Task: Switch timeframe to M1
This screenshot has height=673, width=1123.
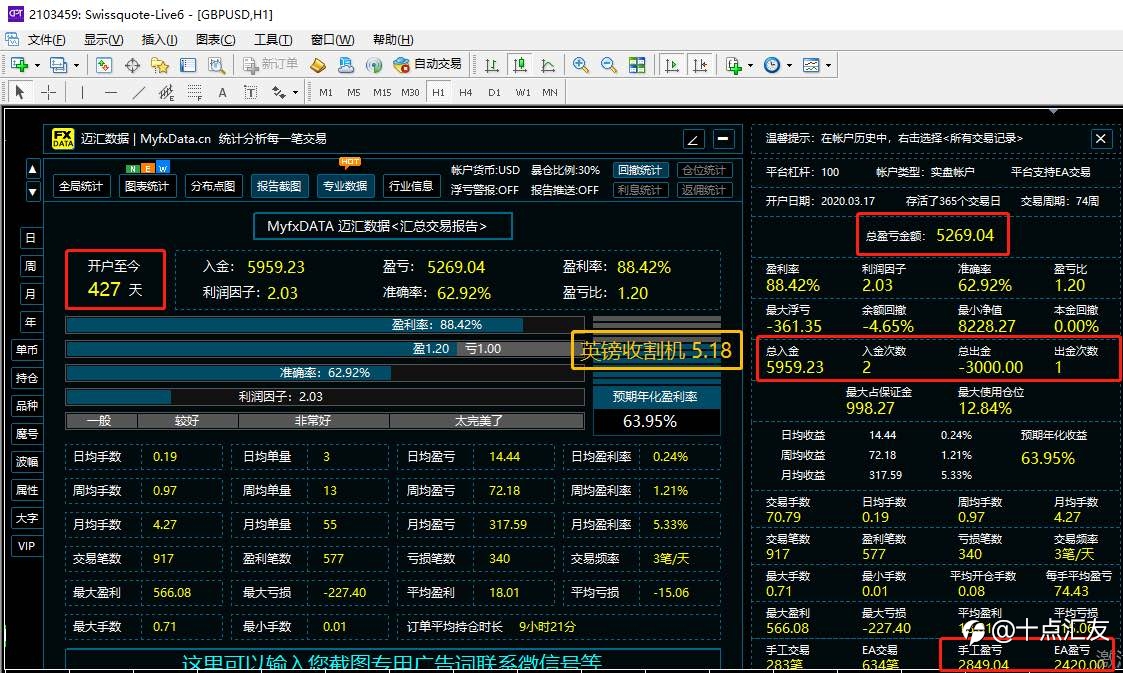Action: [x=326, y=92]
